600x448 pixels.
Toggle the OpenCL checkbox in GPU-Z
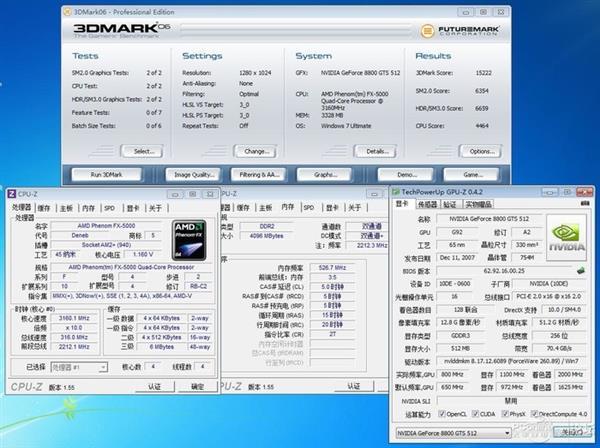pos(442,414)
